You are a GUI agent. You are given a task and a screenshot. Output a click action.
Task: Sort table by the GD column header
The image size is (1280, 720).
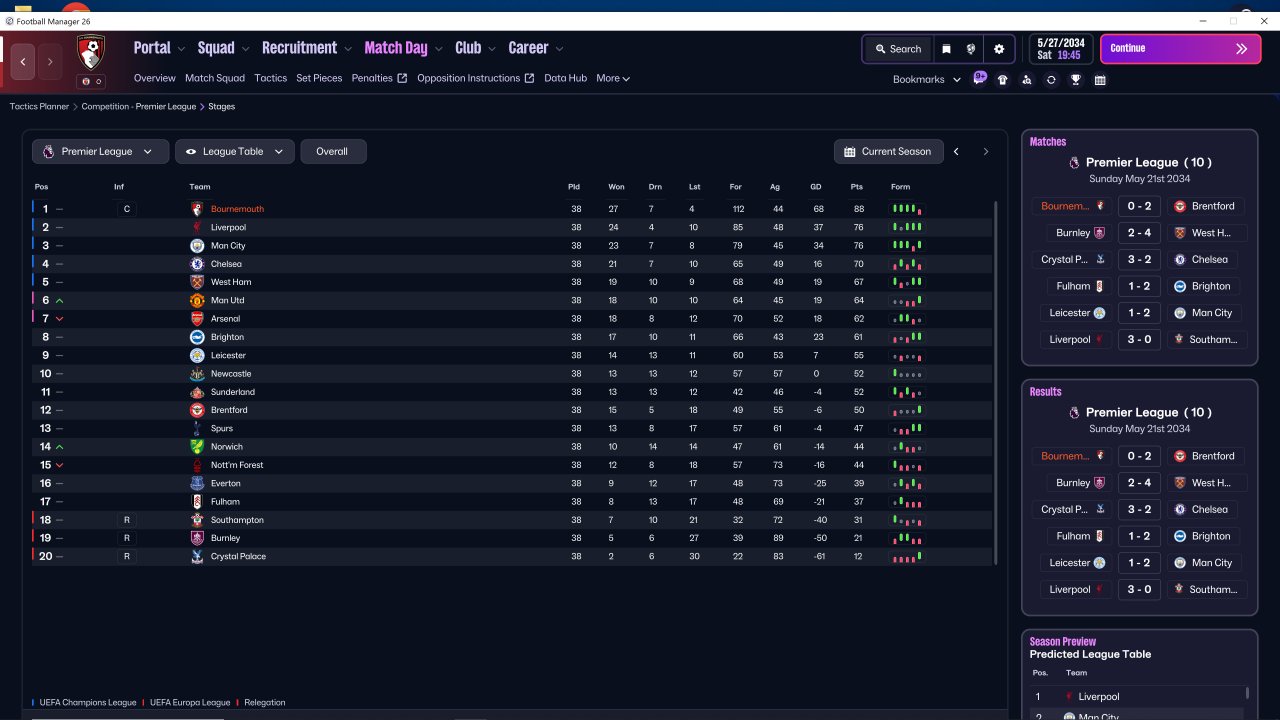tap(816, 187)
